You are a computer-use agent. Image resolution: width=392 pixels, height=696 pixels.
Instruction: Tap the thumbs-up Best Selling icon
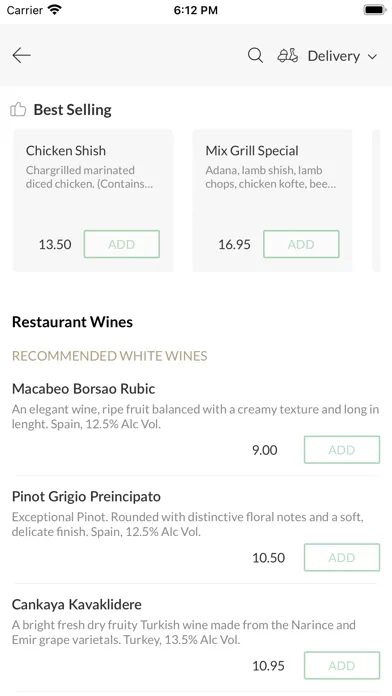point(18,109)
